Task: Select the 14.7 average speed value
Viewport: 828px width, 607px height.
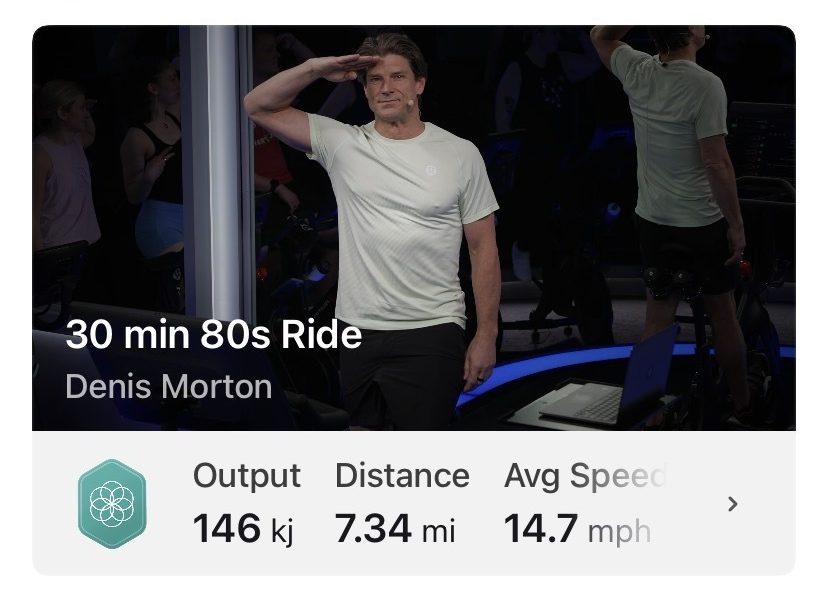Action: 539,529
